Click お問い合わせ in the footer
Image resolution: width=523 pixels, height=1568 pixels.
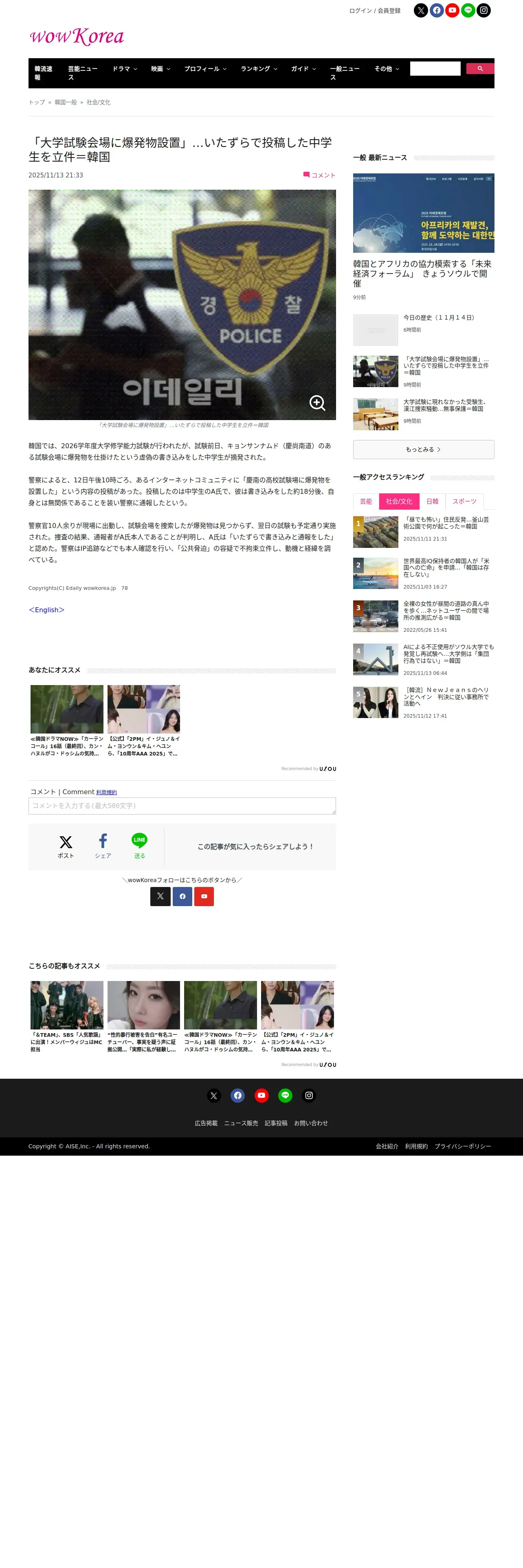click(311, 1123)
